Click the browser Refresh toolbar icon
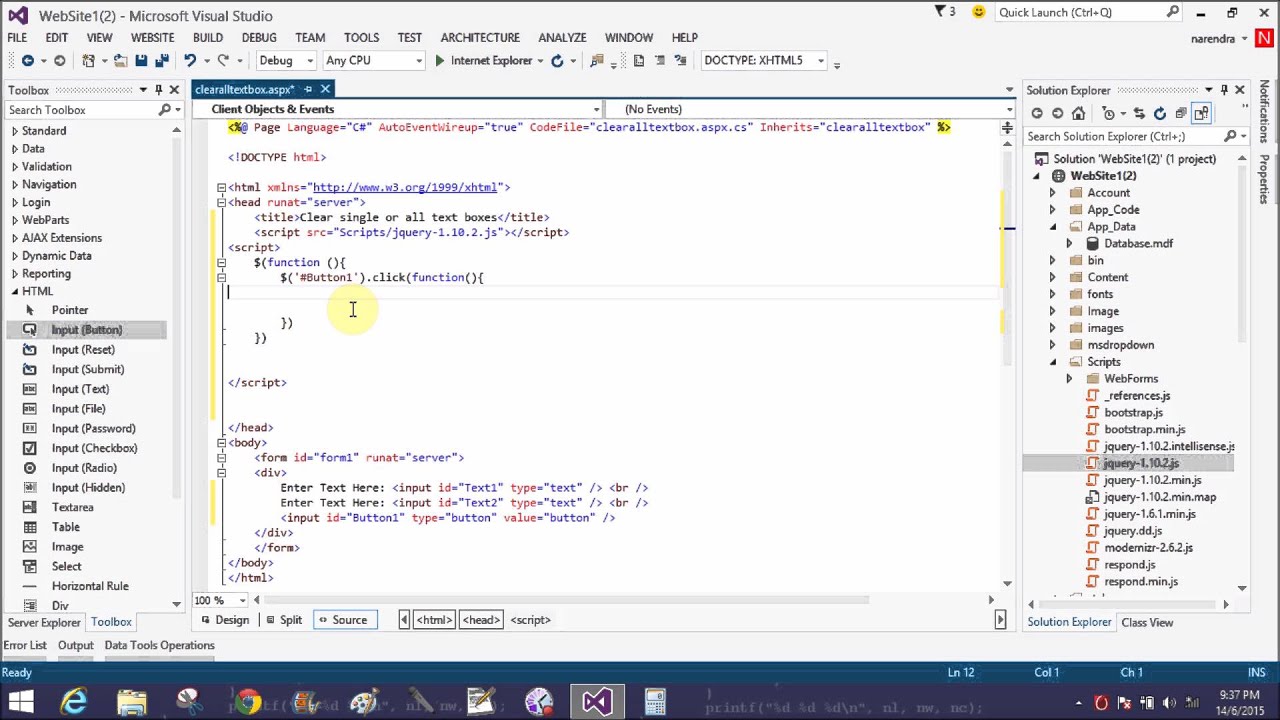The height and width of the screenshot is (720, 1280). (557, 61)
